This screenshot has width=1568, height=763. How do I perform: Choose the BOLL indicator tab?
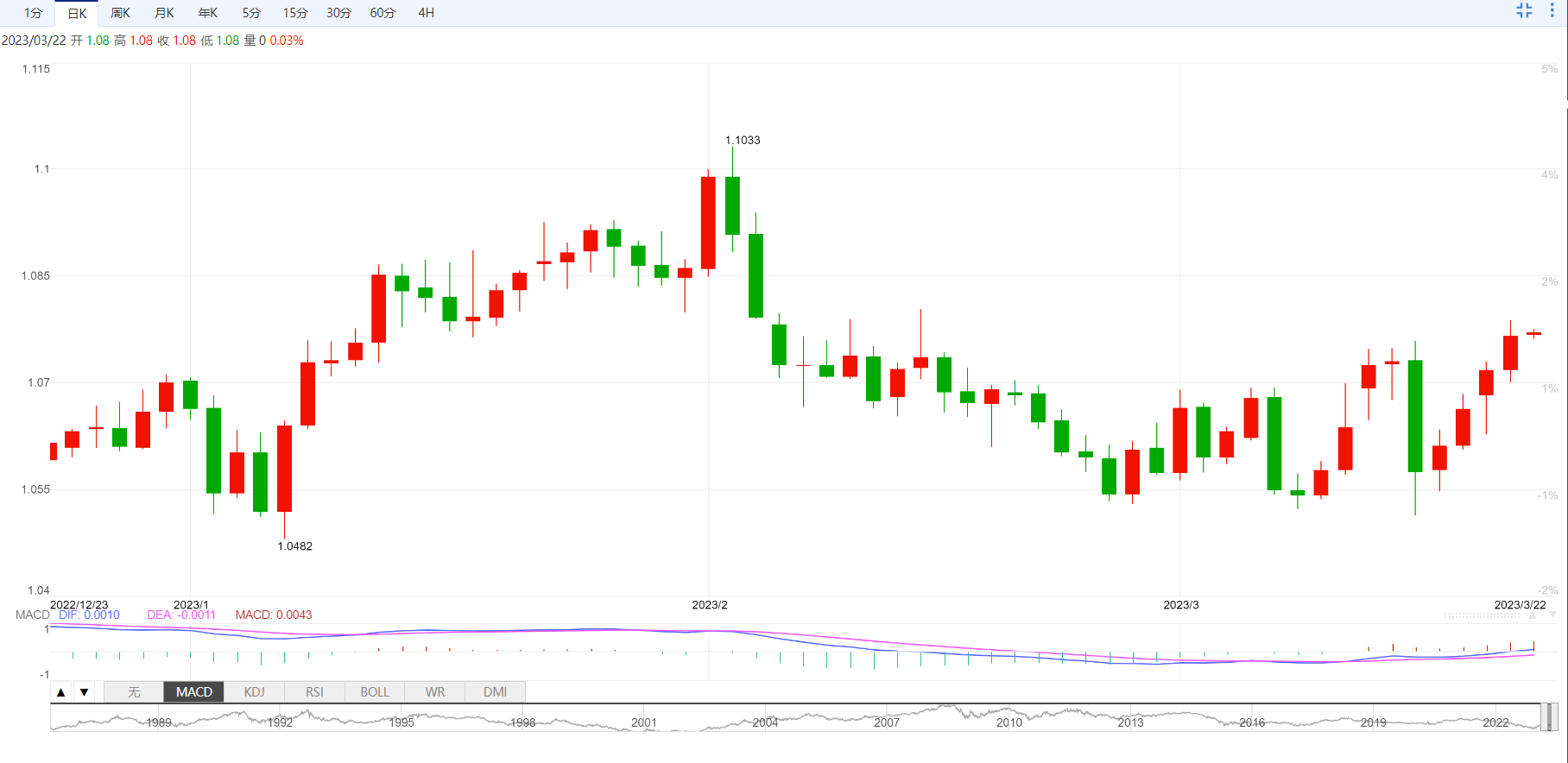click(x=375, y=692)
